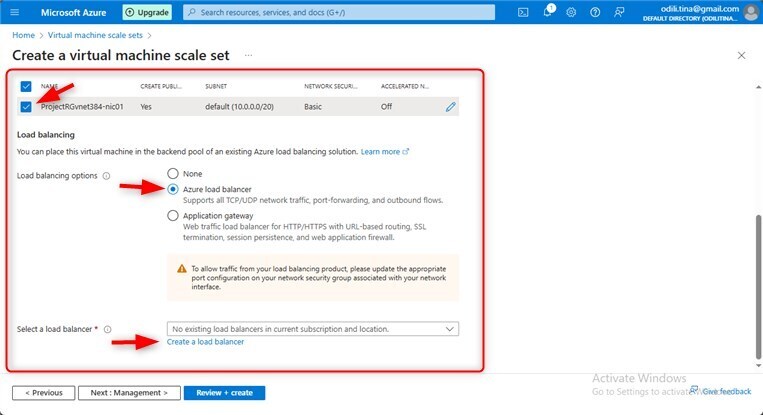Uncheck the ProjectRGvnet384-nic01 row checkbox
Screen dimensions: 763x415
pyautogui.click(x=26, y=106)
